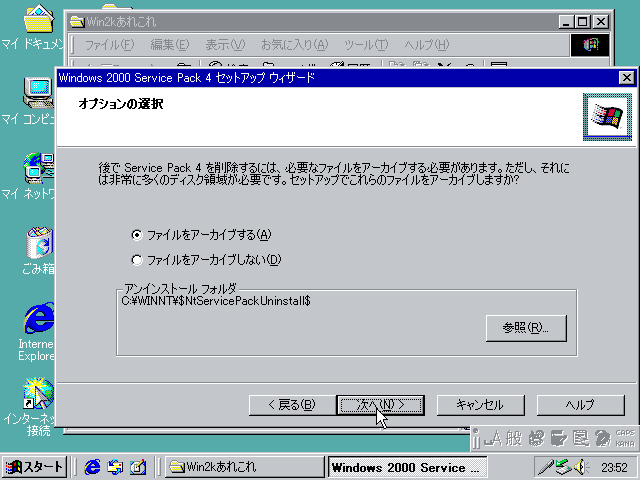
Task: Open お気に入り(A) menu in Win2kあれこれ window
Action: tap(294, 44)
